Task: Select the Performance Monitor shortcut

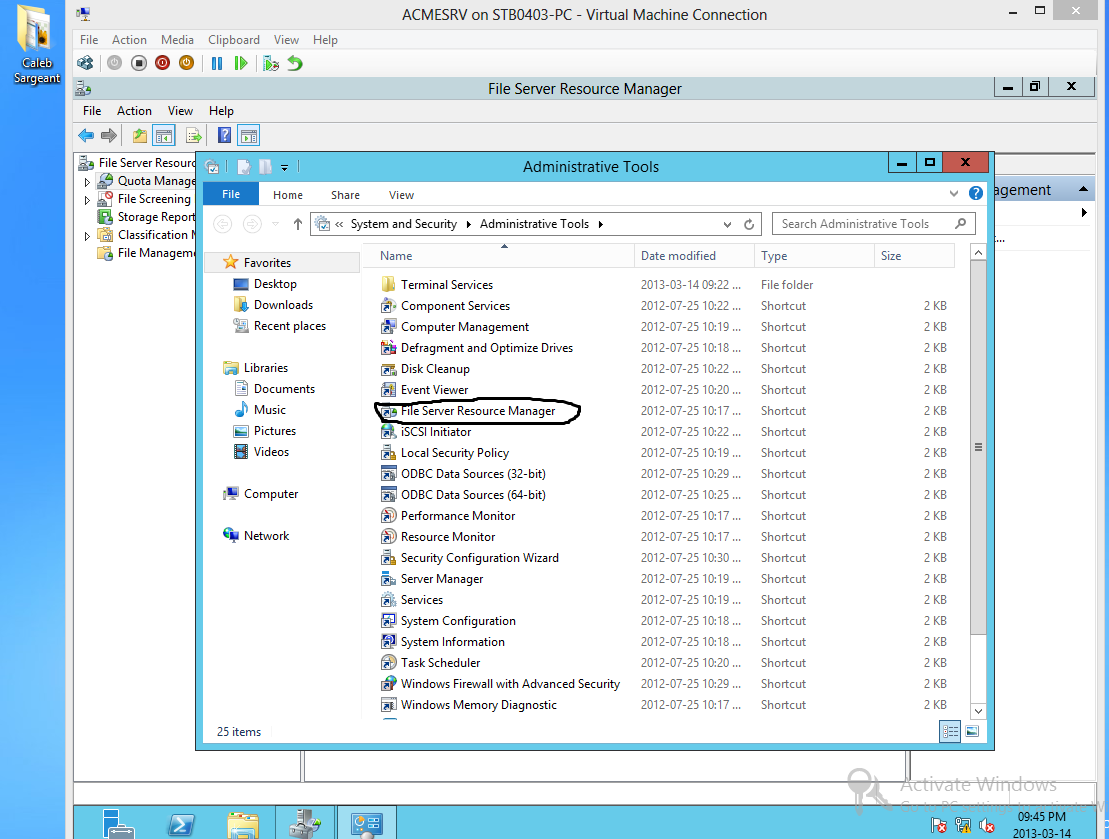Action: click(458, 516)
